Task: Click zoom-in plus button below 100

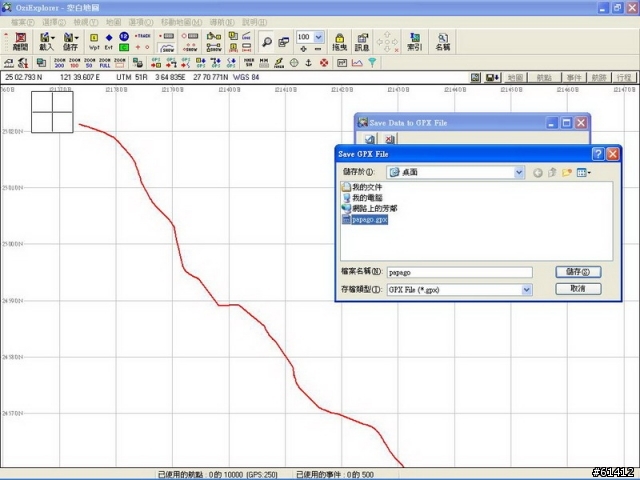Action: coord(303,49)
